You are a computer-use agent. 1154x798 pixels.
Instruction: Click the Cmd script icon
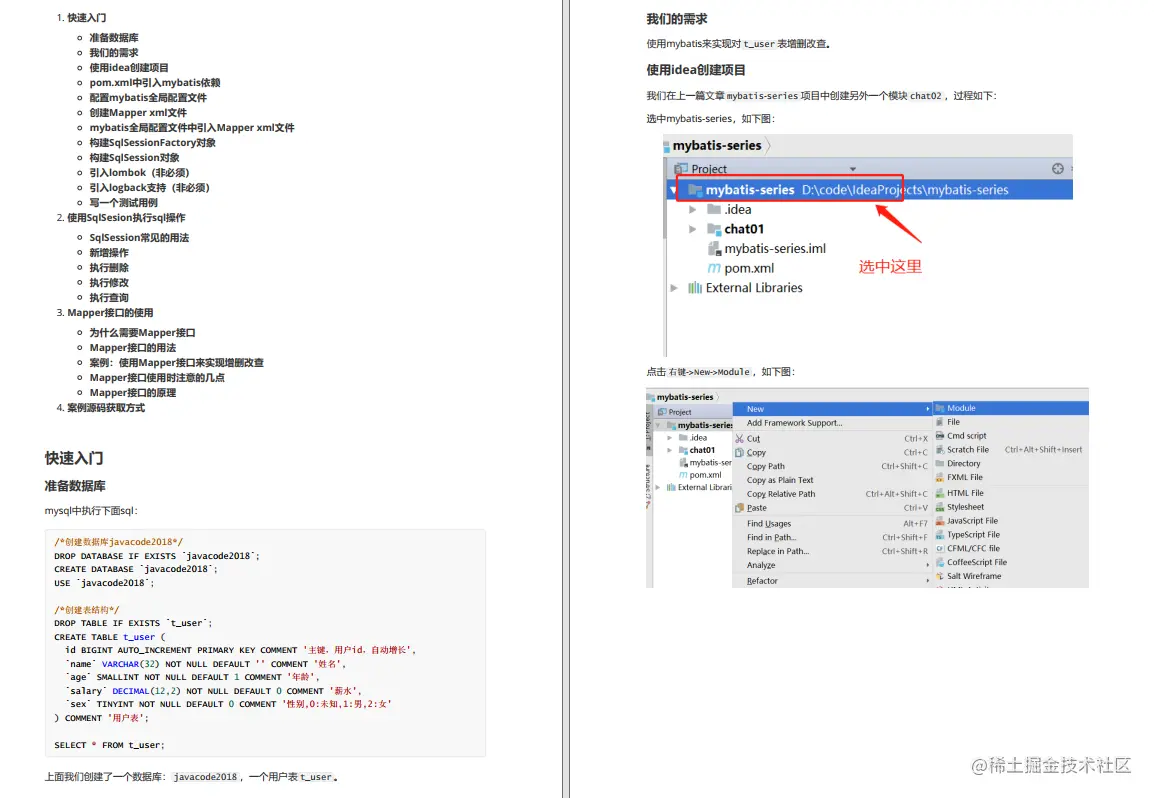(940, 436)
